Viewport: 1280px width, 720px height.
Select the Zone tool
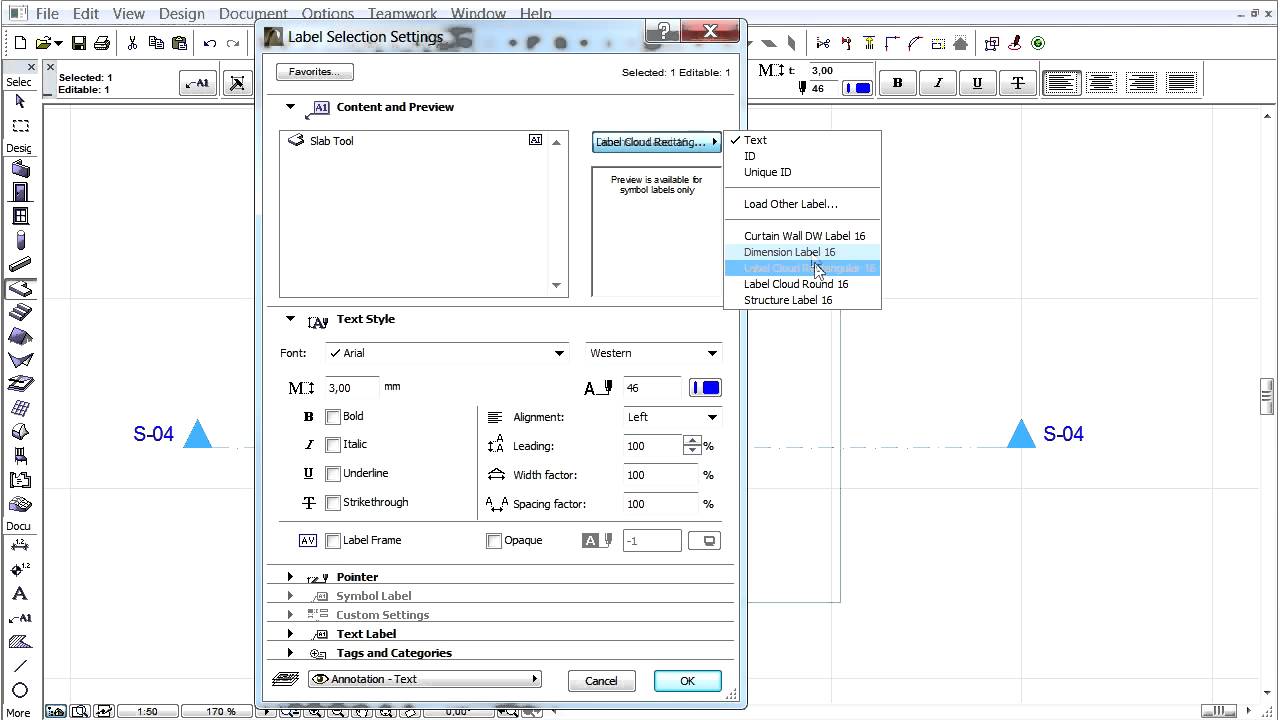[x=20, y=480]
